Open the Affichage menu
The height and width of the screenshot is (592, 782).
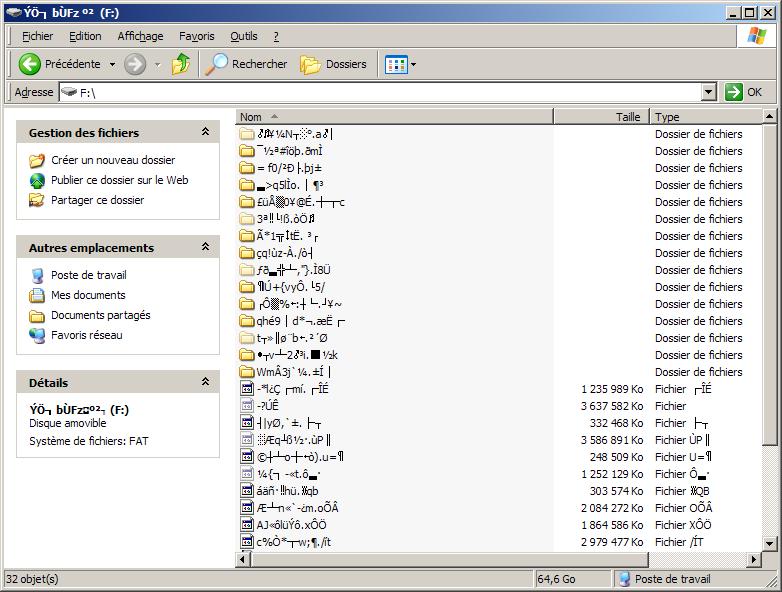[140, 36]
